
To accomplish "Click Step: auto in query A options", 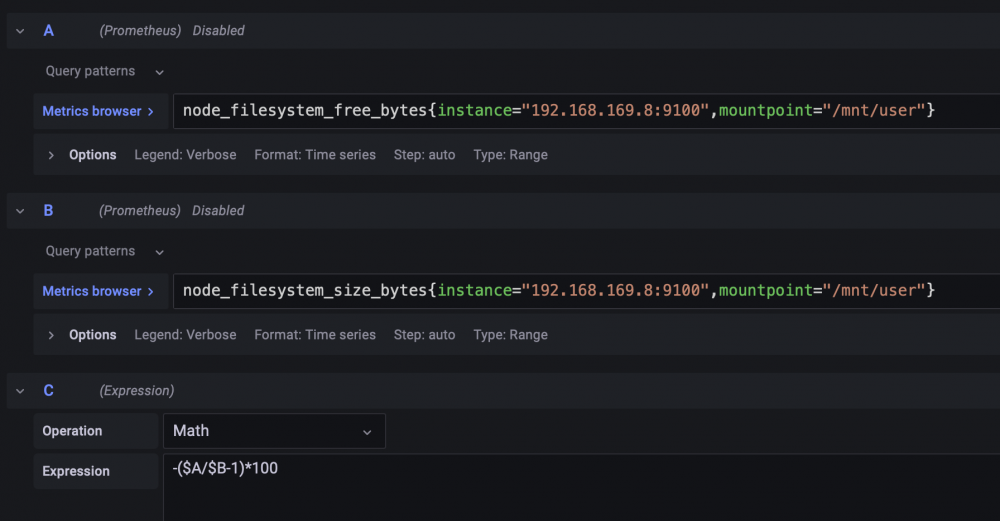I will tap(424, 155).
